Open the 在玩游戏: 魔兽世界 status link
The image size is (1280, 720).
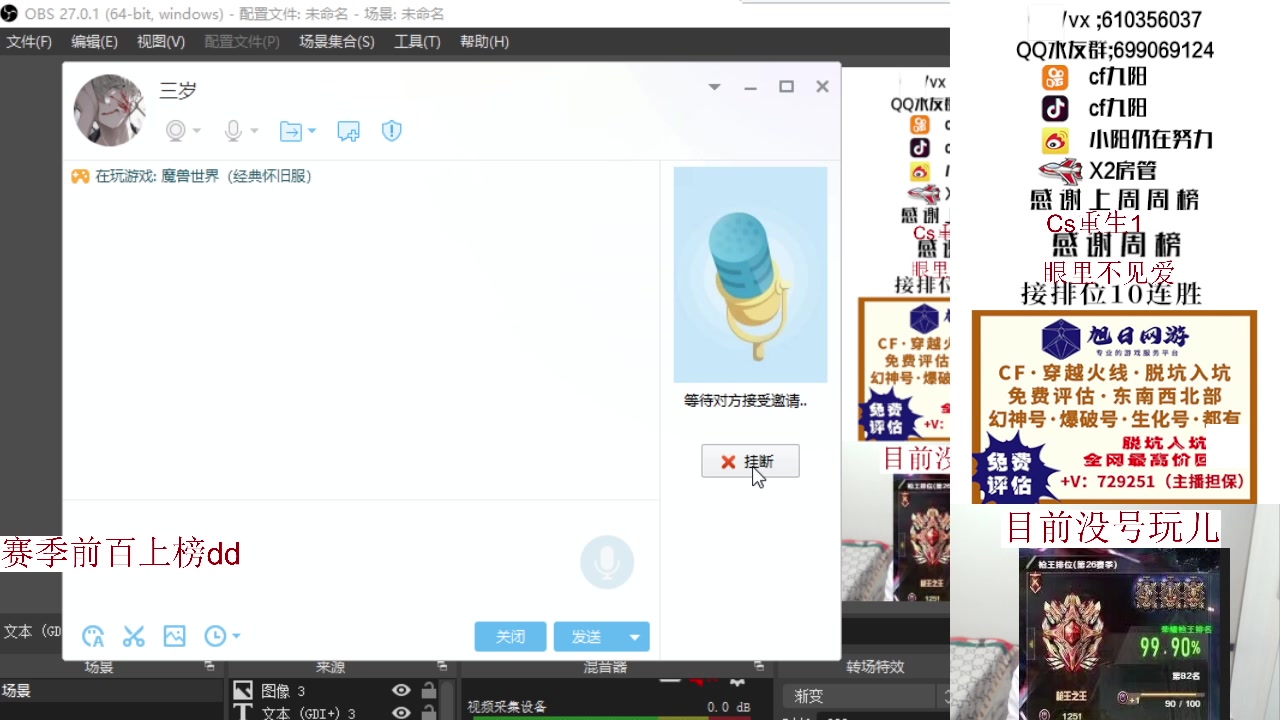203,176
